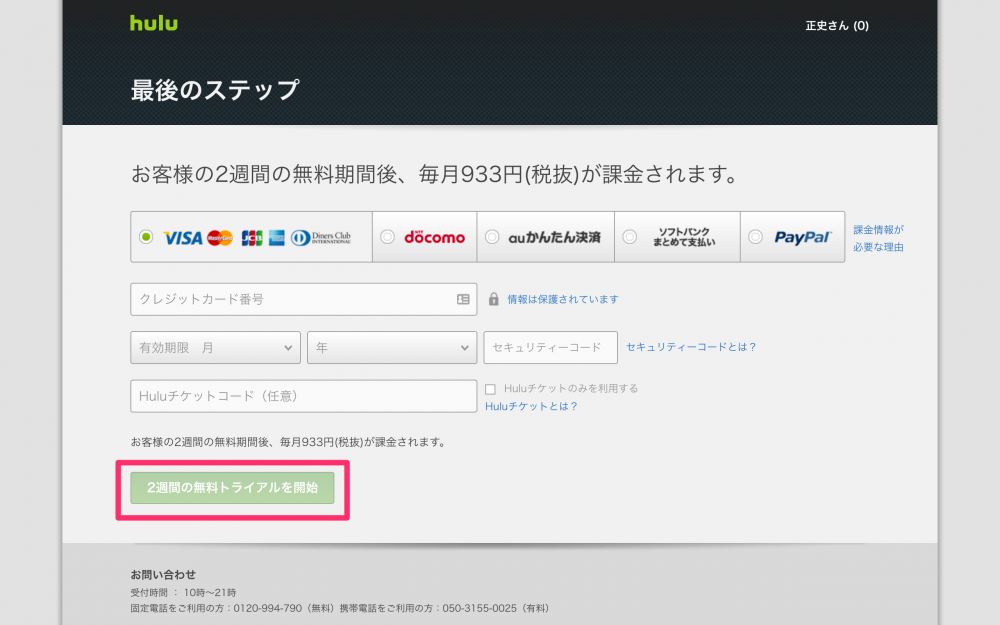
Task: Select the PayPal radio button
Action: click(755, 237)
